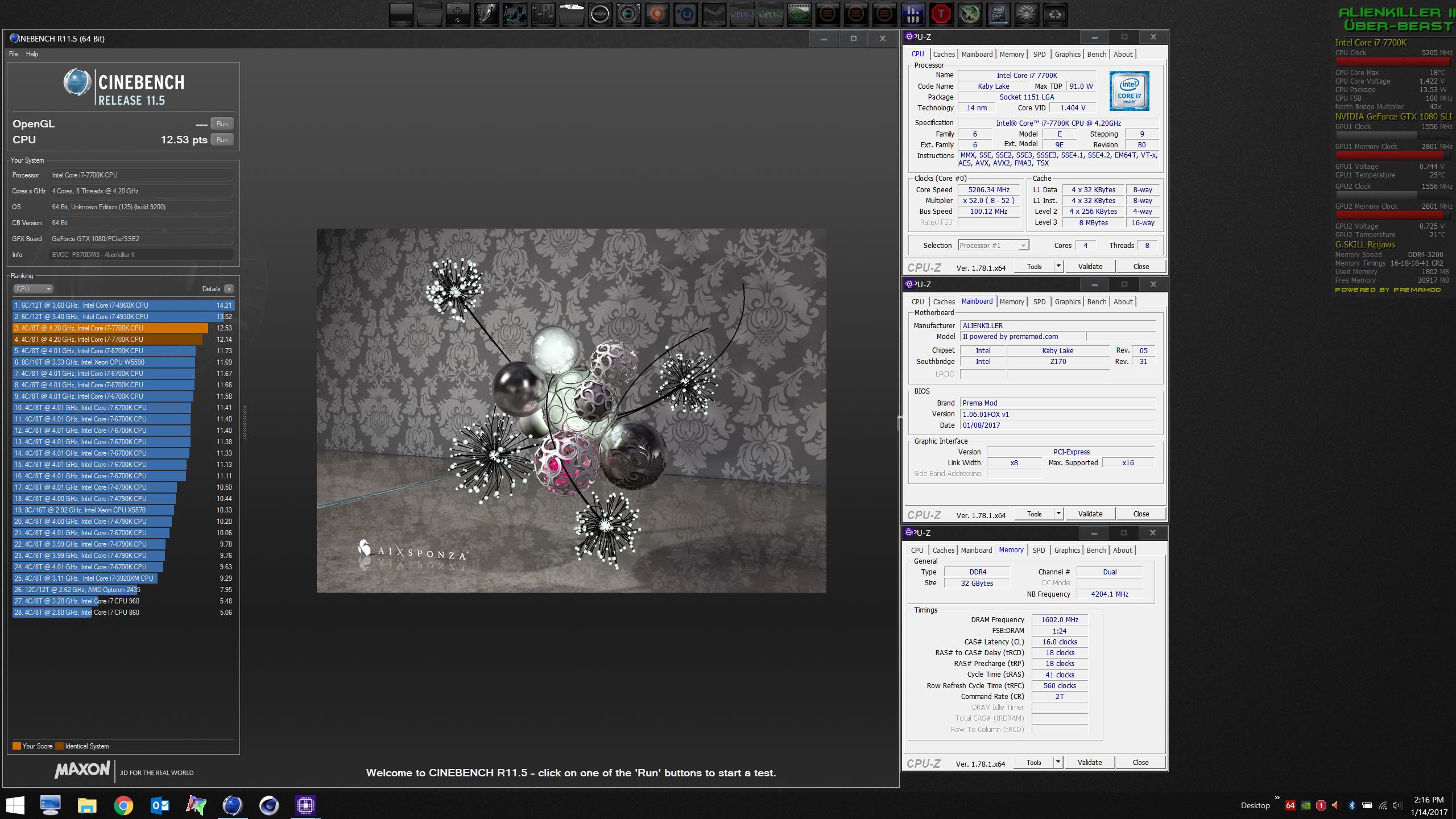
Task: Open Google Chrome from the taskbar
Action: pos(123,805)
